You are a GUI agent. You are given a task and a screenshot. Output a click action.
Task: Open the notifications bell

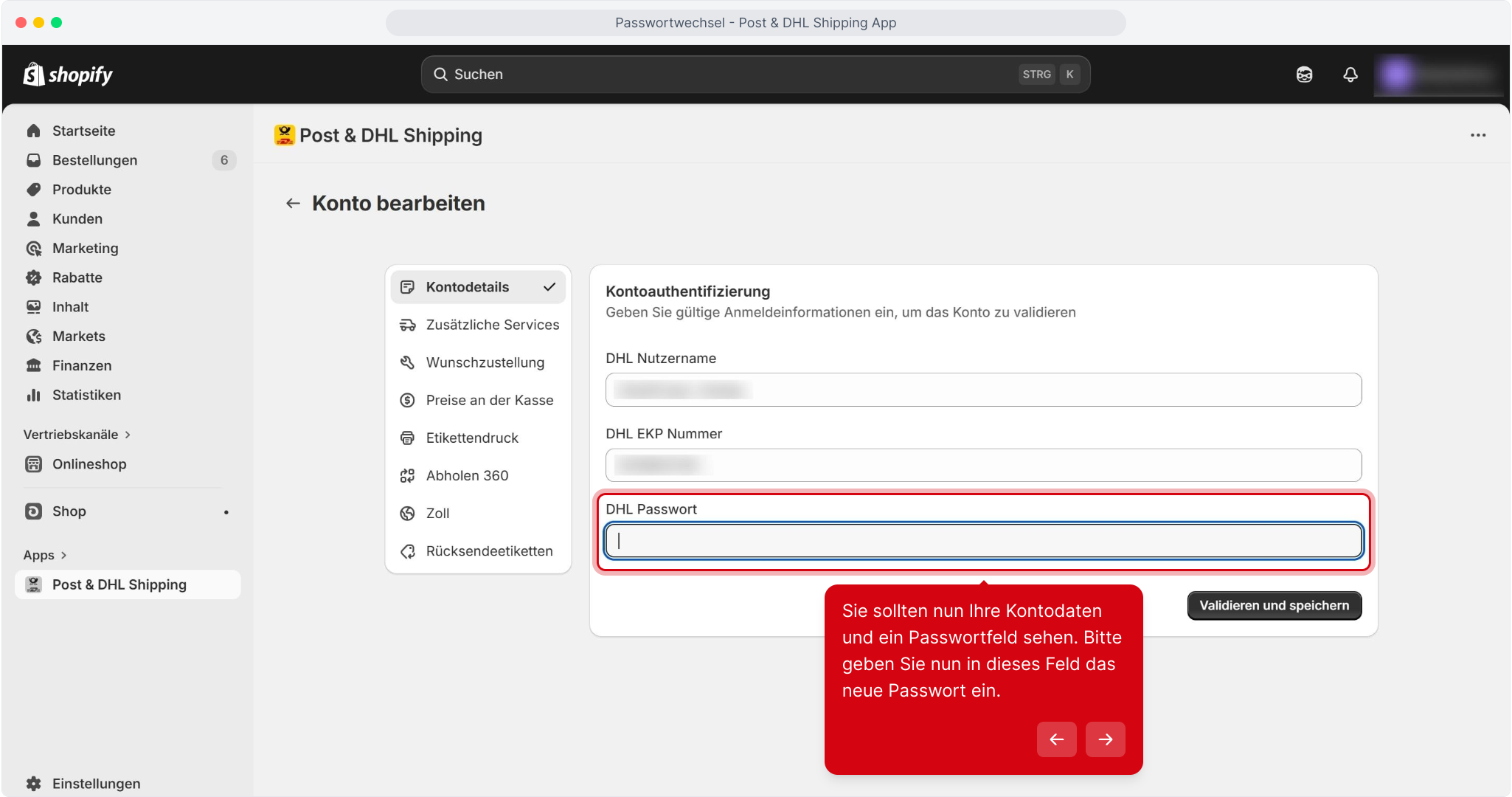1350,75
